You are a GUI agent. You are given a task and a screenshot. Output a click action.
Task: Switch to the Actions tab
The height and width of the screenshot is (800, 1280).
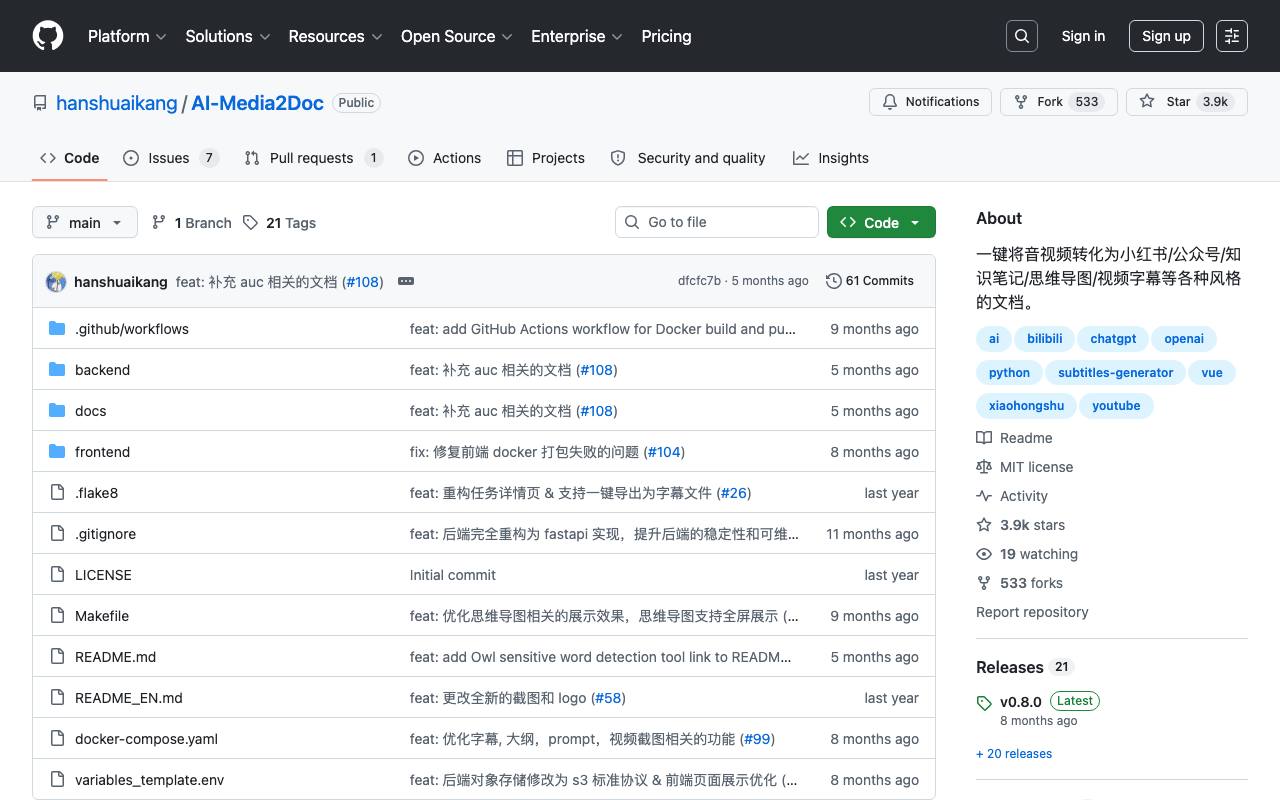click(445, 158)
